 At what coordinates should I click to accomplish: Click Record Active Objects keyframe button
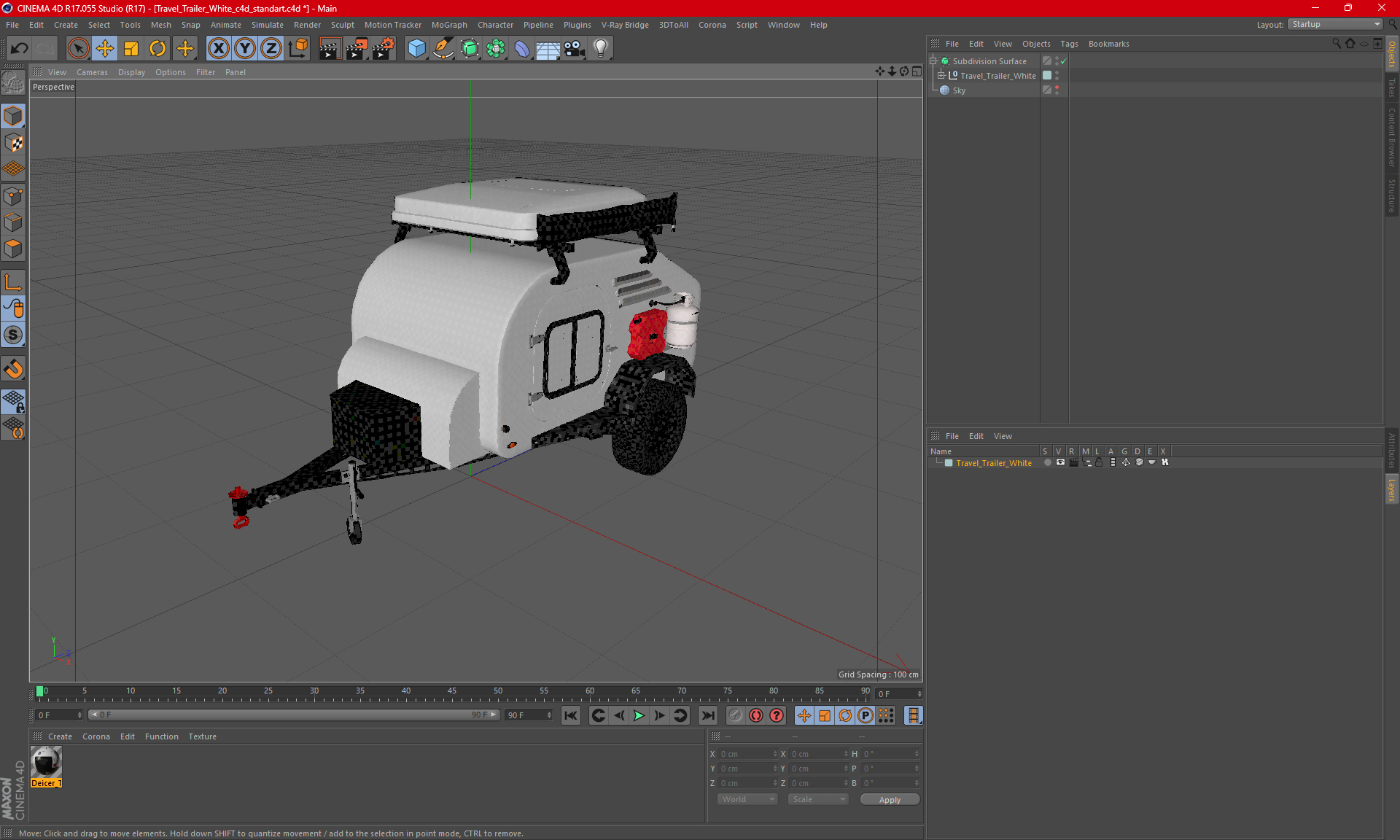[735, 715]
